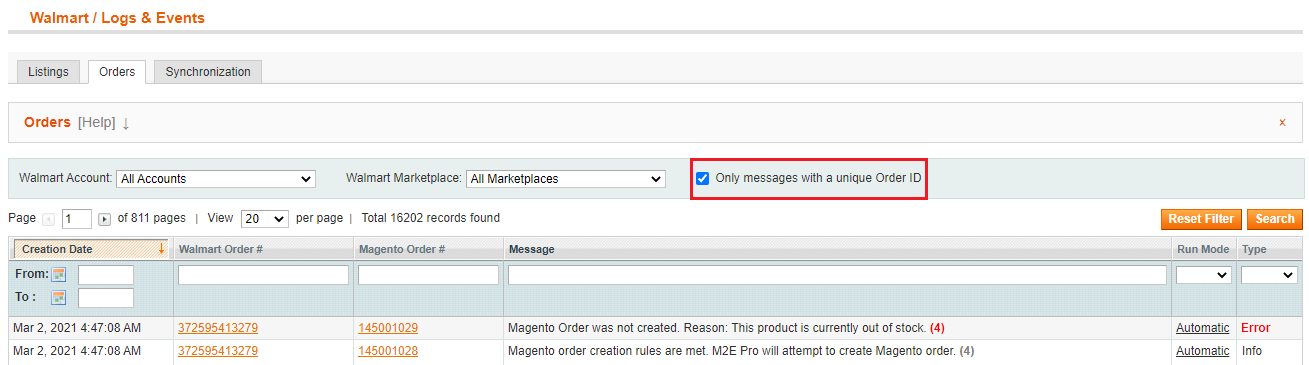Open Walmart order 372595413279 in Error row
Screen dimensions: 1309x365
[218, 328]
